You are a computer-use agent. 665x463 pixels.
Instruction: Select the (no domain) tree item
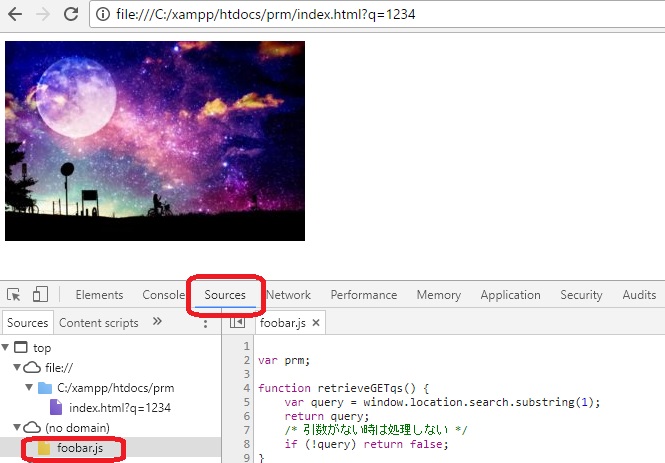[77, 428]
